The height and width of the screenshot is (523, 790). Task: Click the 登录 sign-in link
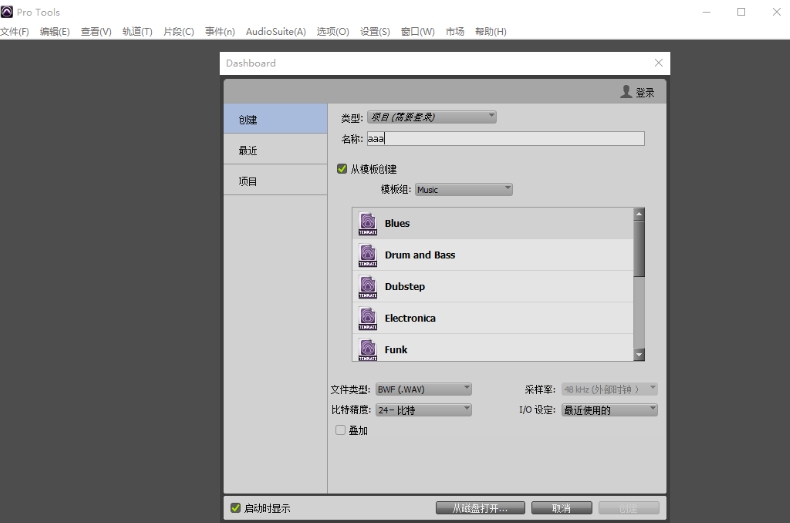coord(645,93)
